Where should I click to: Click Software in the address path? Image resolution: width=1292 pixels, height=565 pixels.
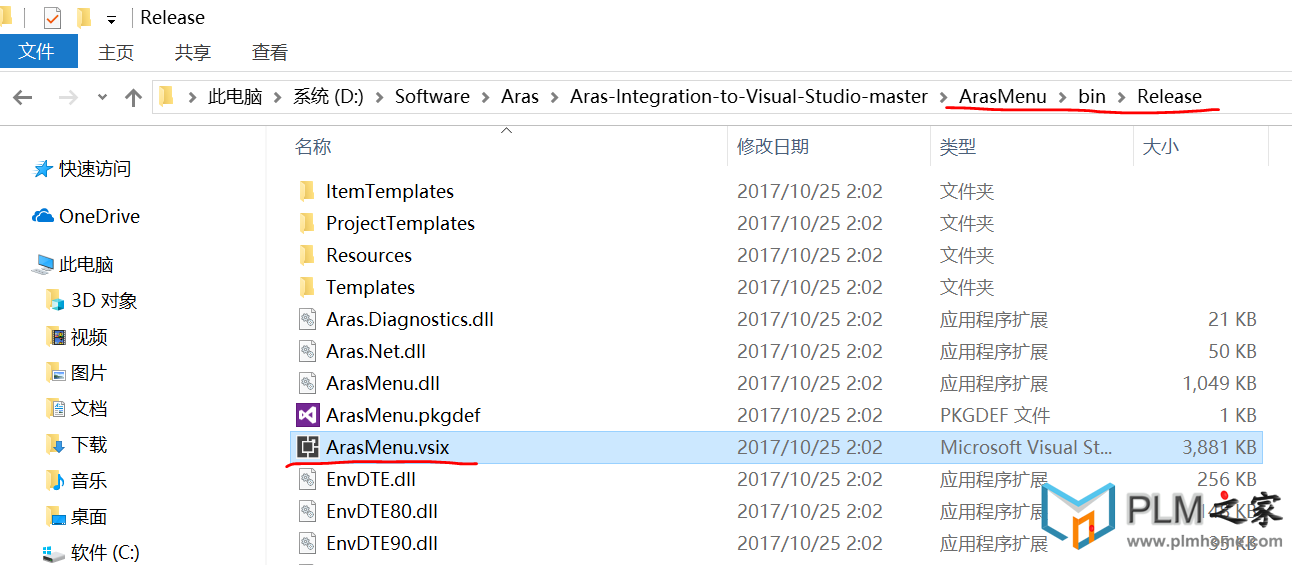[432, 97]
